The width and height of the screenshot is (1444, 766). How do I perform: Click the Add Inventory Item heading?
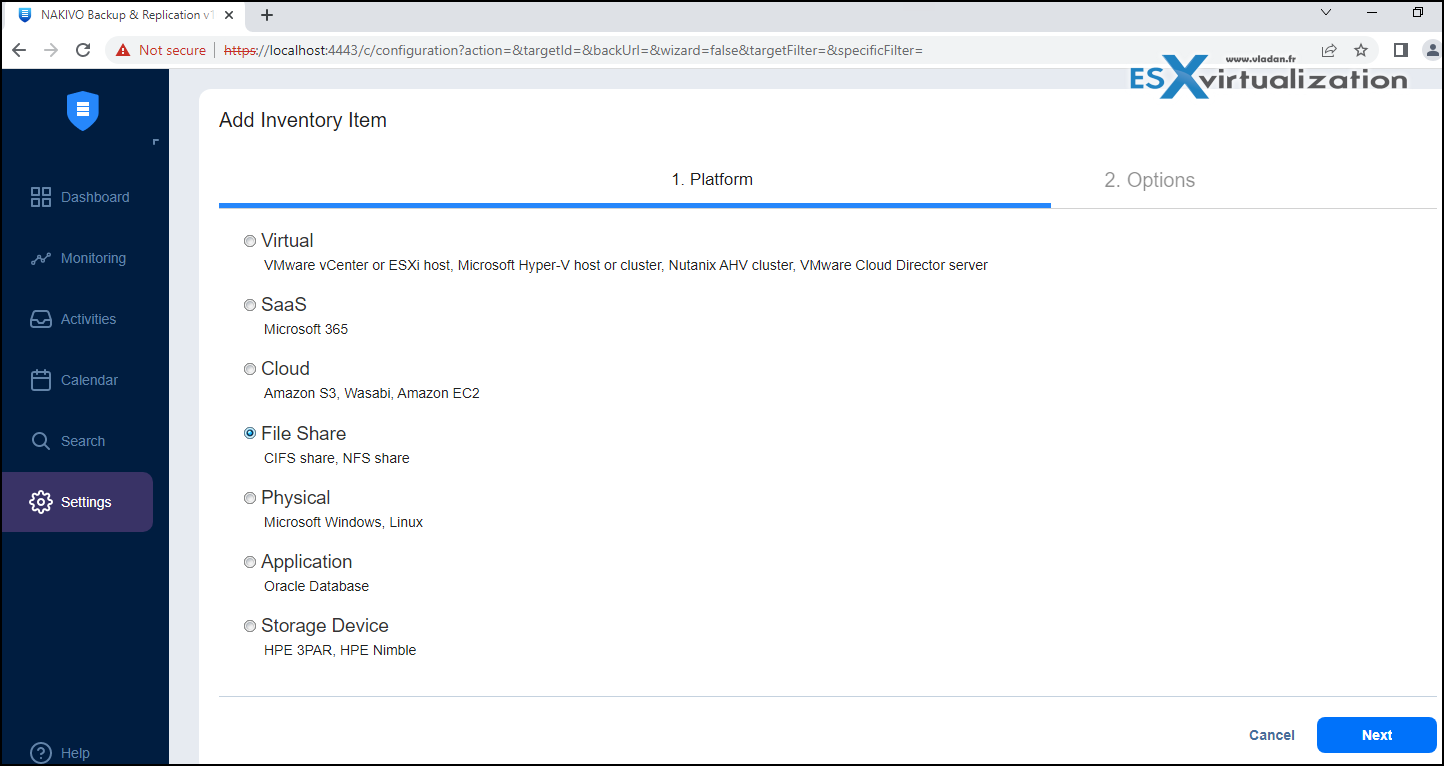[303, 120]
